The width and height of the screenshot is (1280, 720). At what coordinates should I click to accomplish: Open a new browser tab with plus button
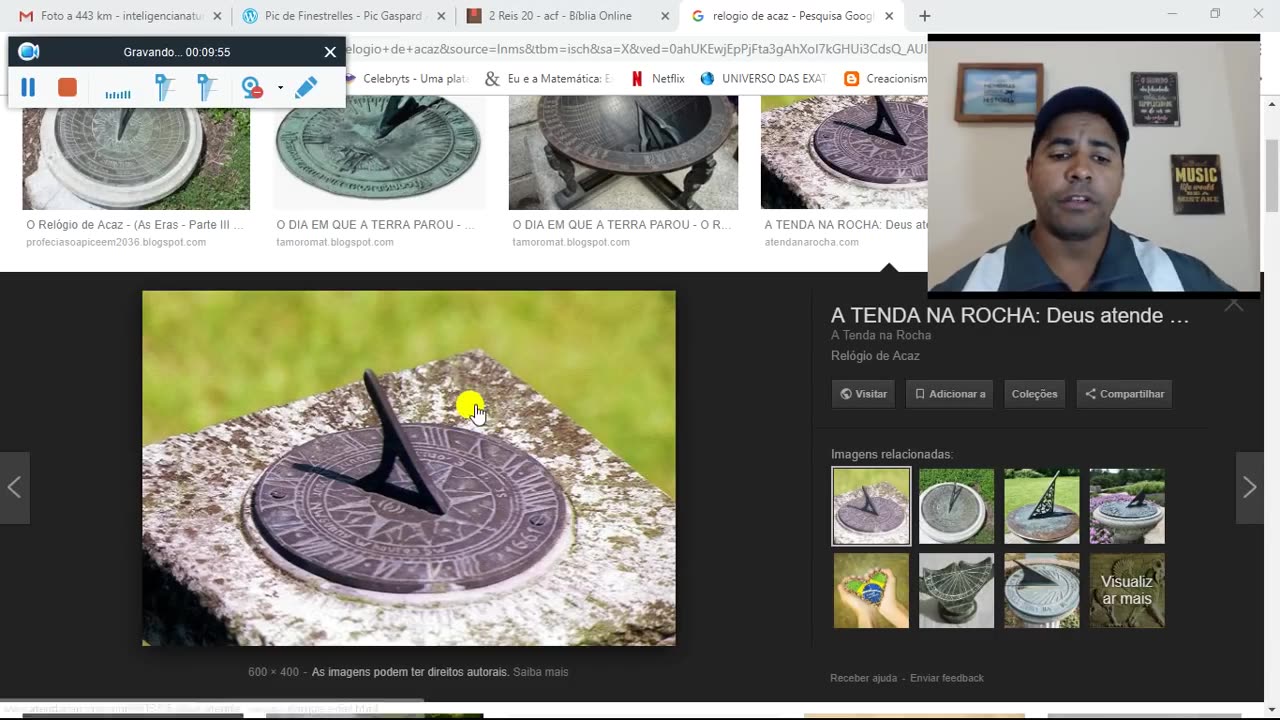pos(924,16)
